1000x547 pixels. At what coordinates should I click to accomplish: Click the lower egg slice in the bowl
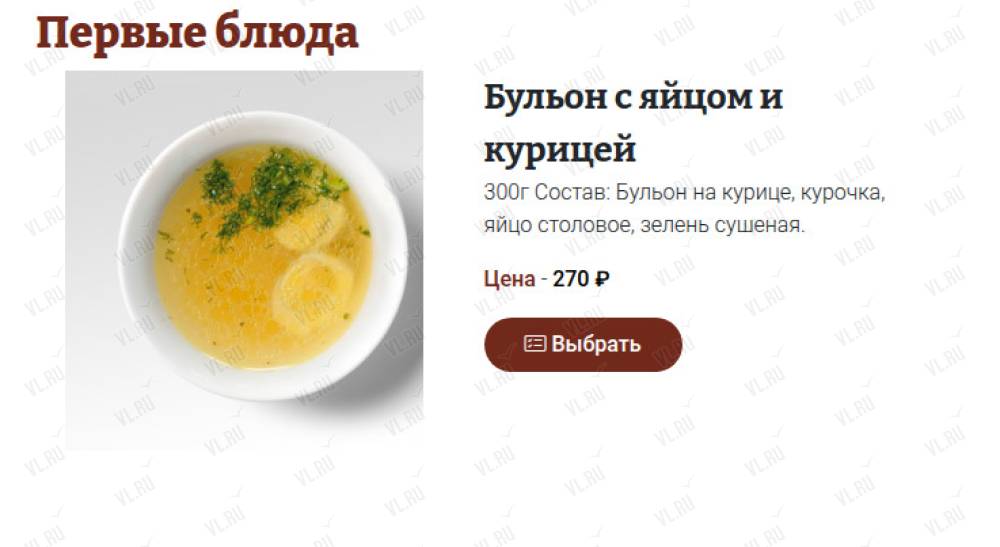click(313, 288)
